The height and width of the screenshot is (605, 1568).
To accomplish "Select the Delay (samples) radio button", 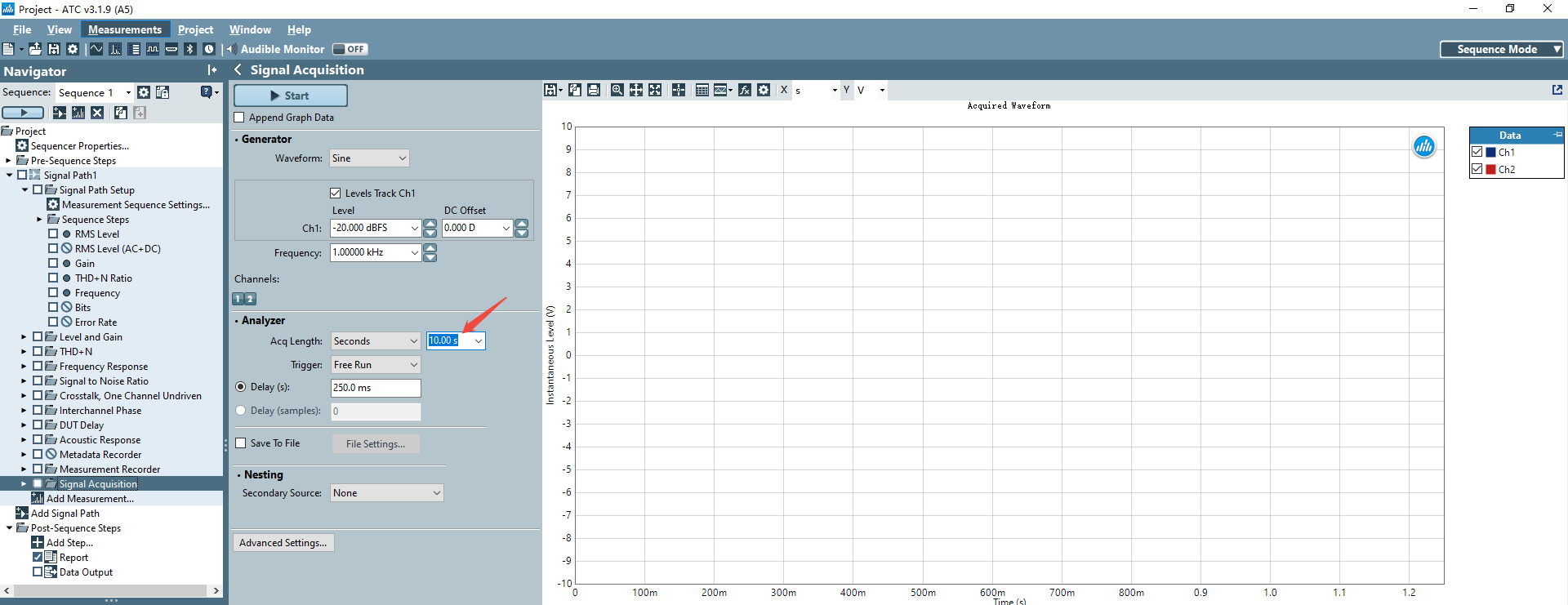I will pyautogui.click(x=241, y=411).
